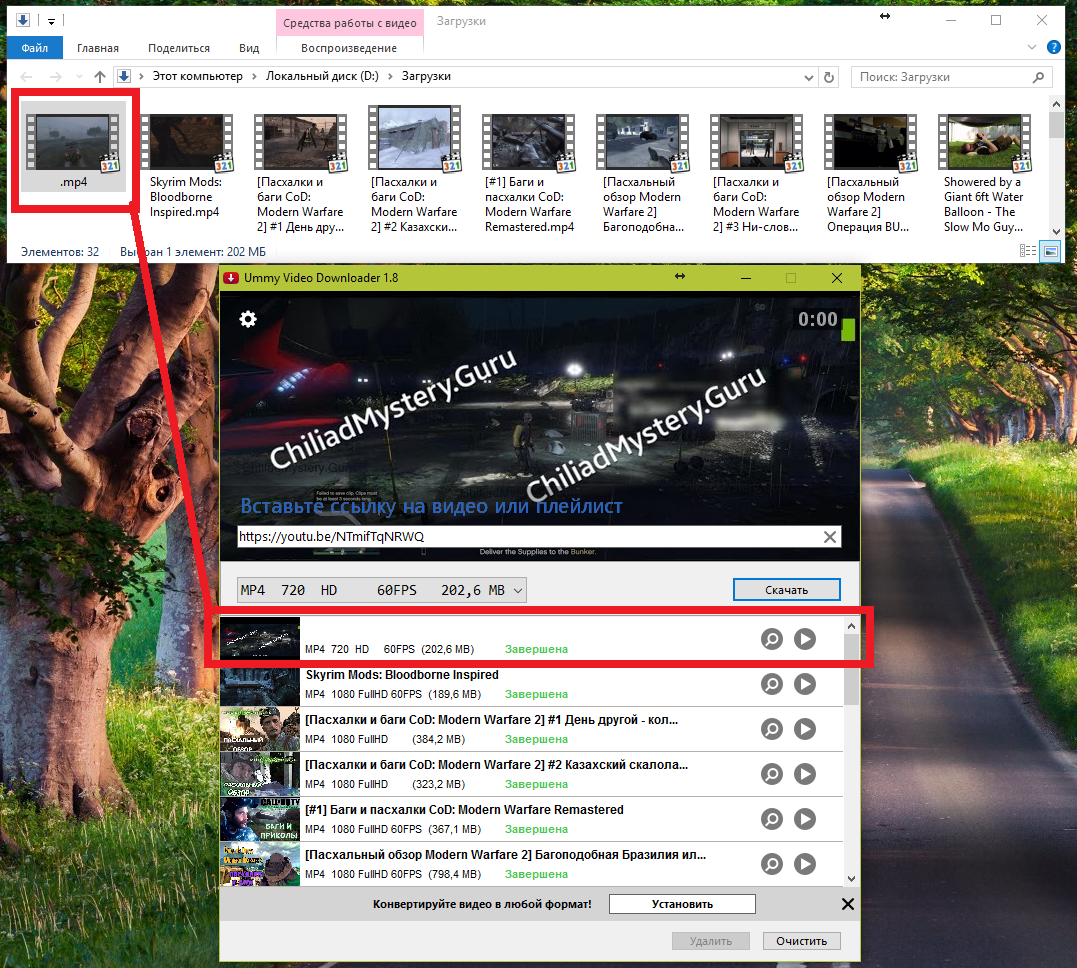Play Skyrim Mods: Bloodborne Inspired video

(805, 684)
